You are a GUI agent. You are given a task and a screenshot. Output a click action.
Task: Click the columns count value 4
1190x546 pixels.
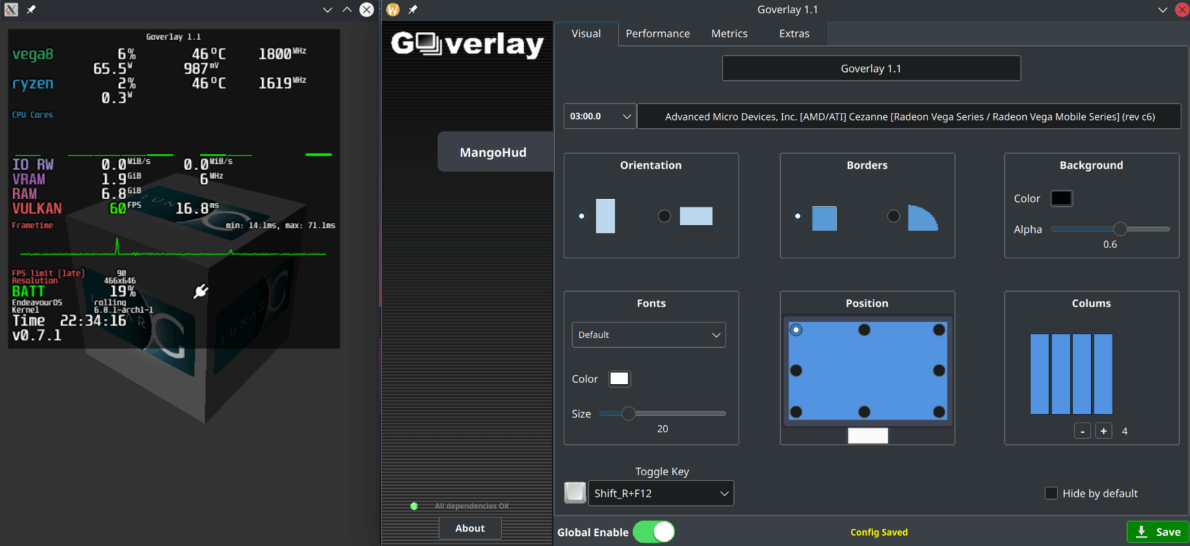(x=1124, y=431)
